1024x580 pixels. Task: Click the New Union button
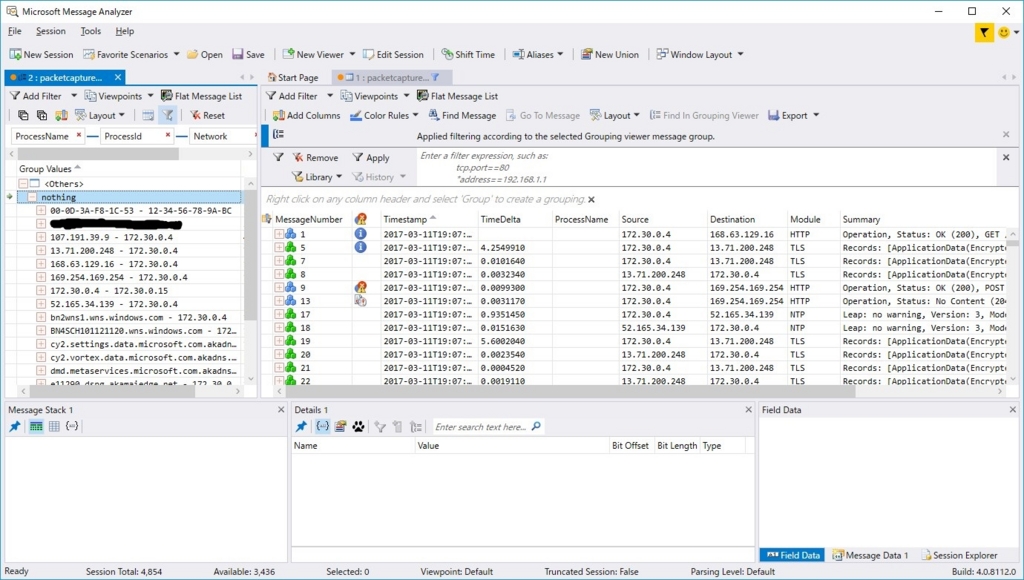pyautogui.click(x=610, y=54)
